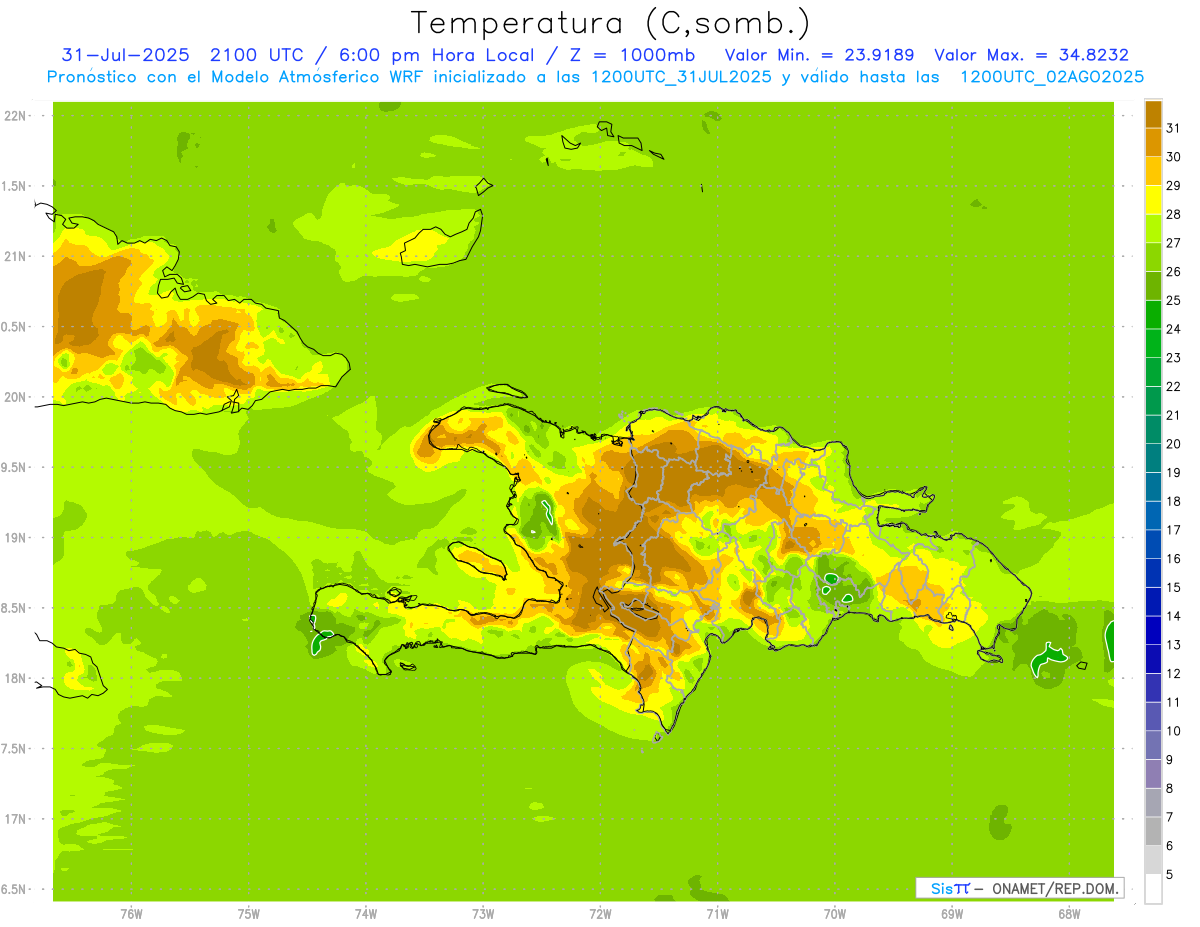The image size is (1200, 927).
Task: Click the dark brown legend swatch above 31
Action: click(1153, 114)
